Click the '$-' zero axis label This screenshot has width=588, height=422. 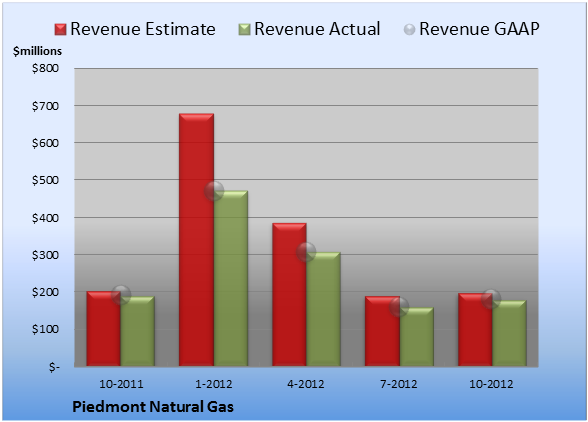(x=54, y=367)
